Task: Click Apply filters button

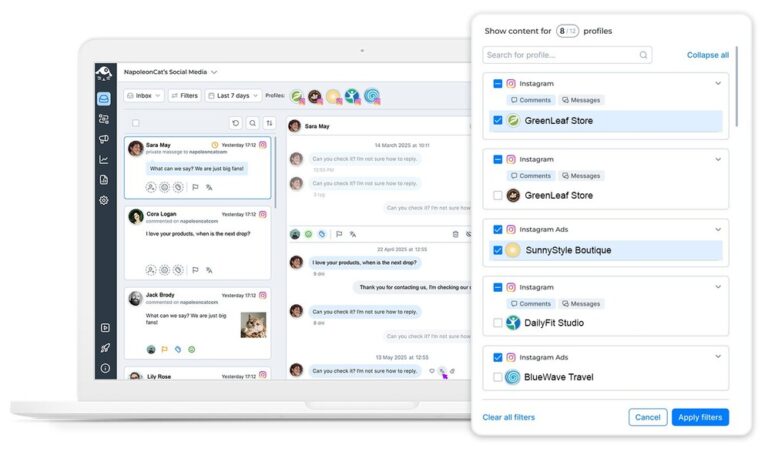Action: point(700,417)
